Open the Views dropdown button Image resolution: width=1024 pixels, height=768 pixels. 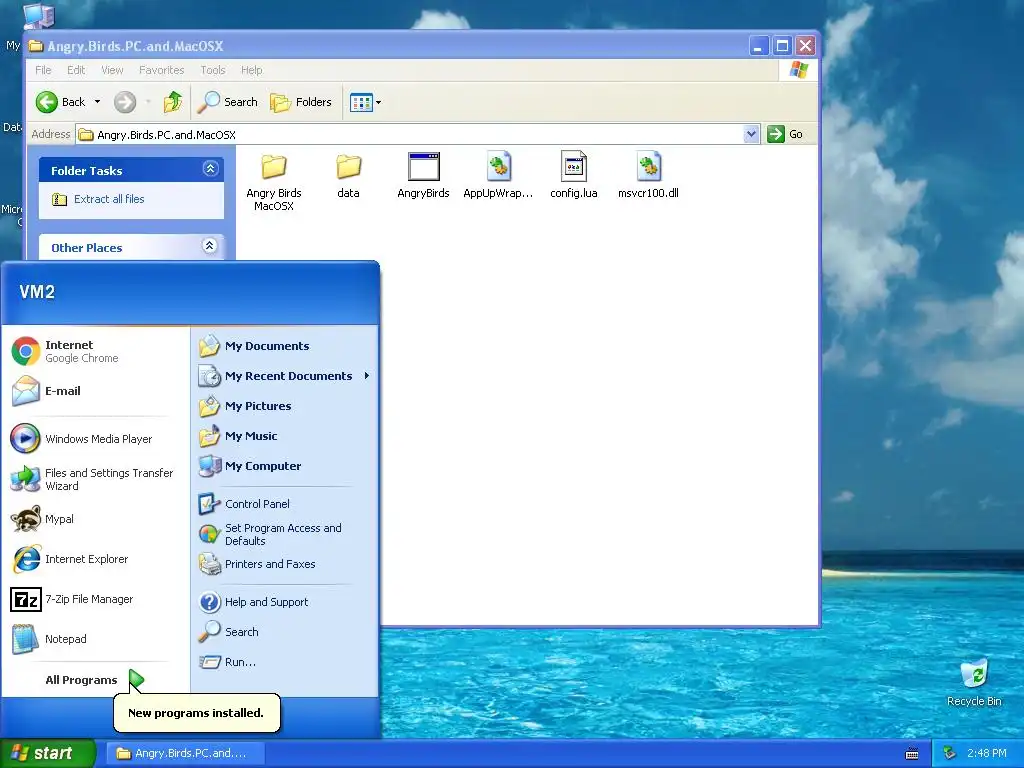tap(365, 102)
